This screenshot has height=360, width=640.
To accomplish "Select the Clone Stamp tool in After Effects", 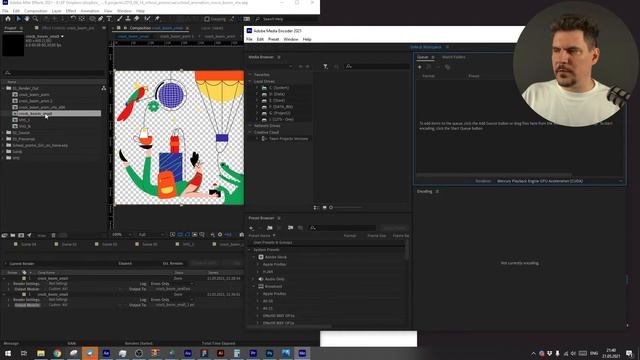I will [128, 19].
